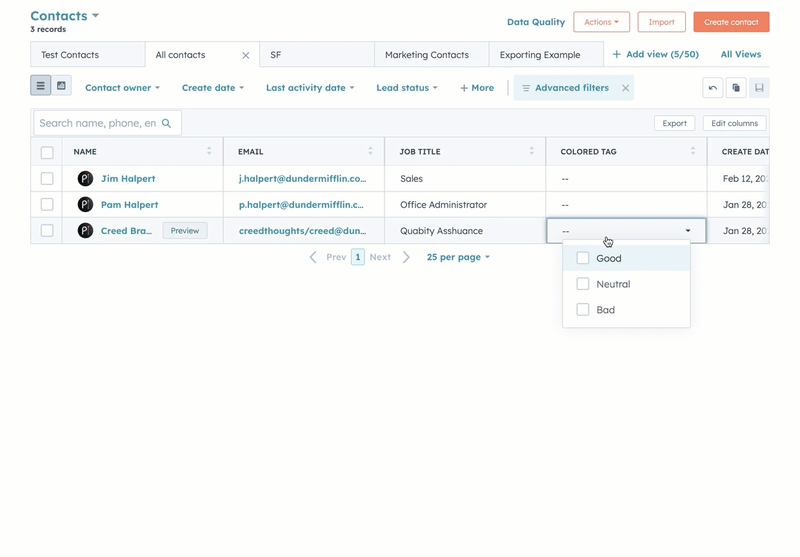This screenshot has height=557, width=800.
Task: Click page number 1
Action: point(358,257)
